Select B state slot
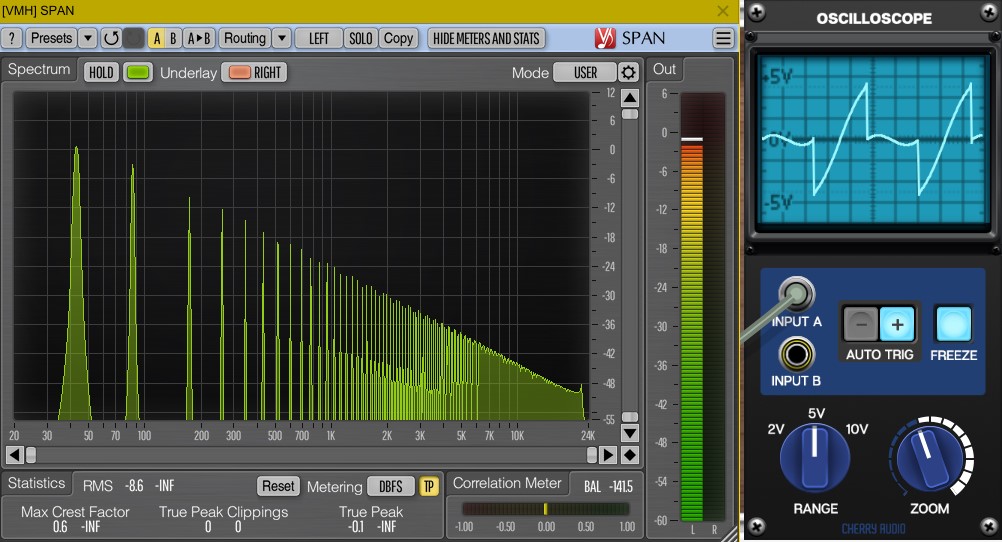 173,38
